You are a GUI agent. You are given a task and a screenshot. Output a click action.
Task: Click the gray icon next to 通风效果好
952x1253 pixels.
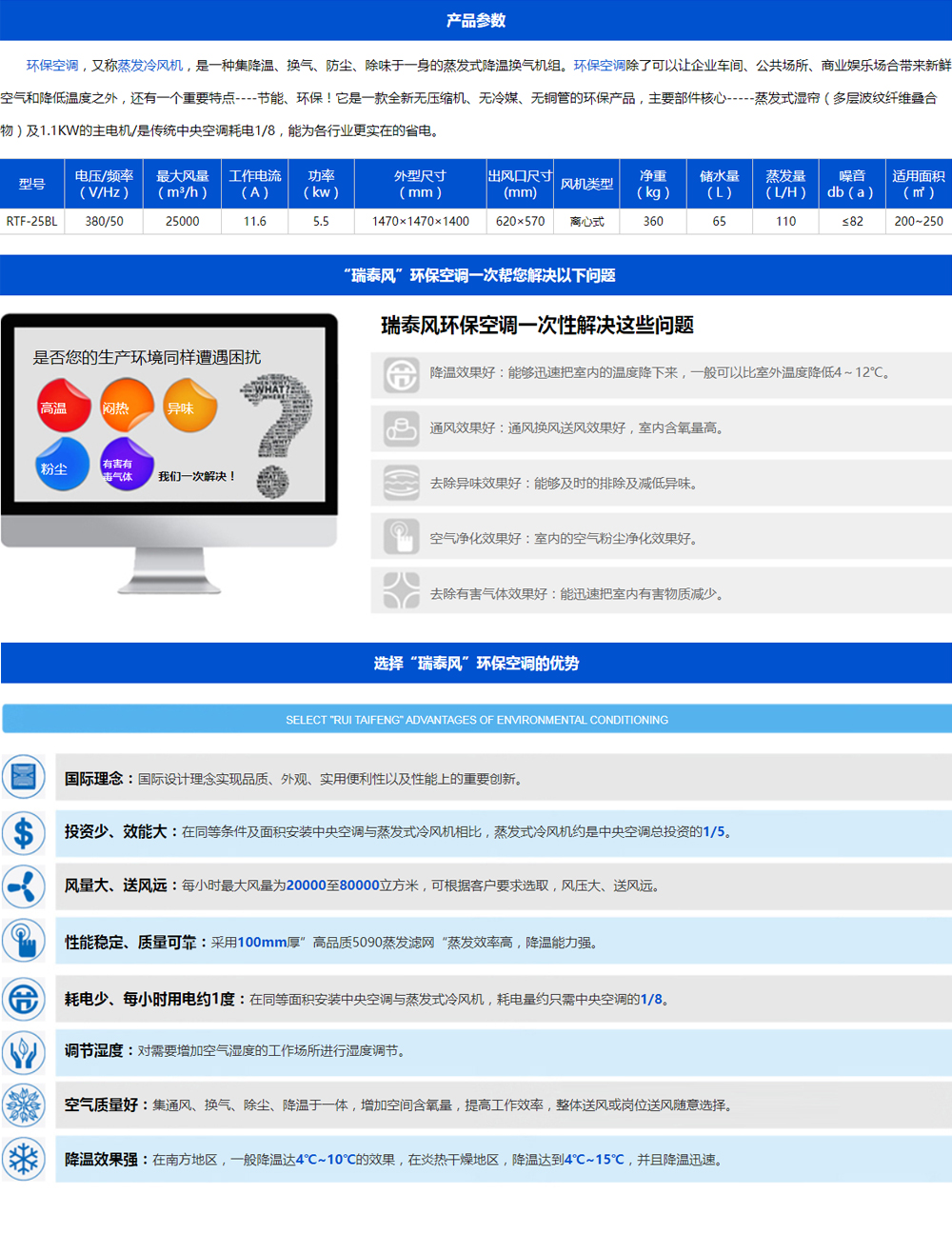(401, 428)
